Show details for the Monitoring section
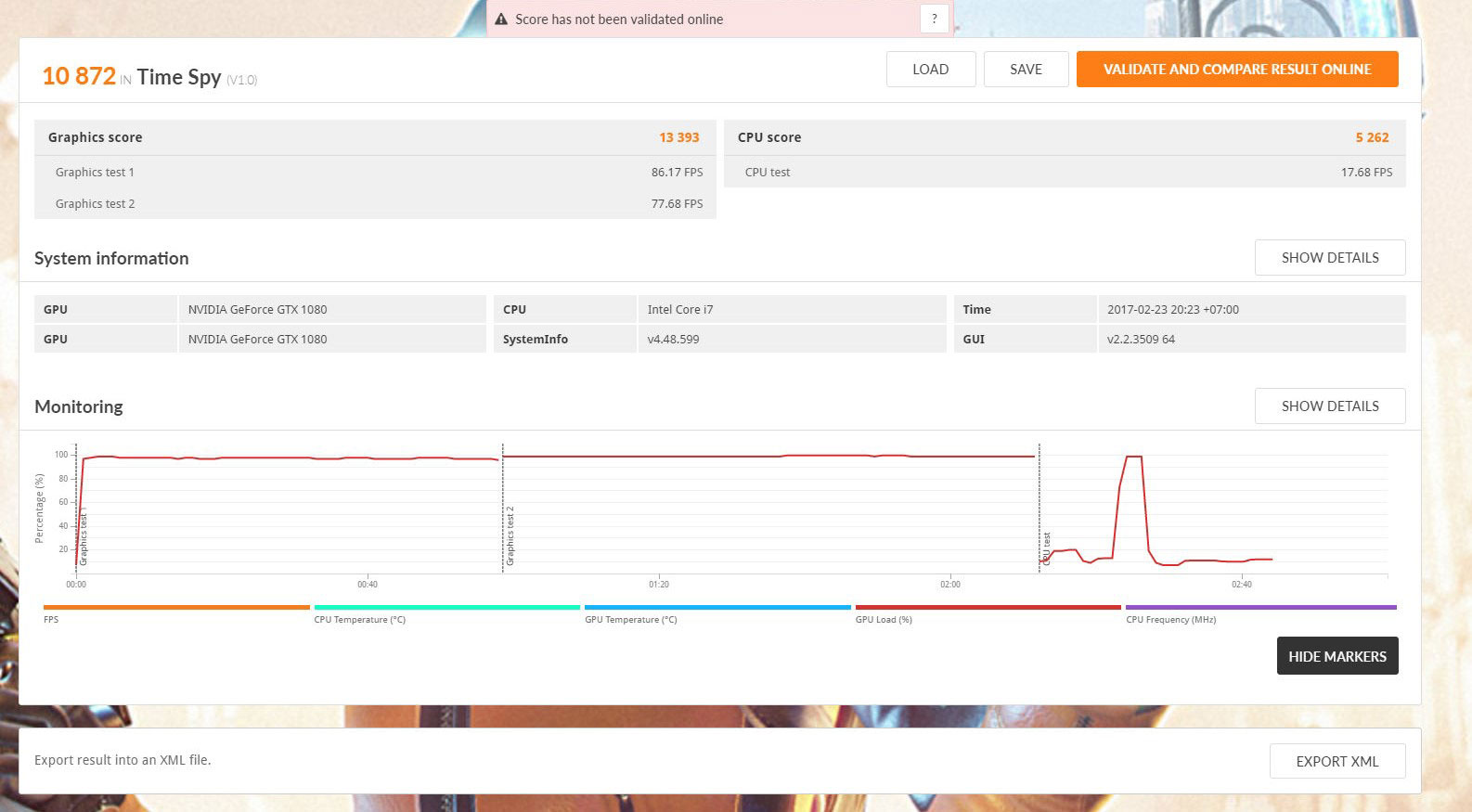 coord(1329,406)
